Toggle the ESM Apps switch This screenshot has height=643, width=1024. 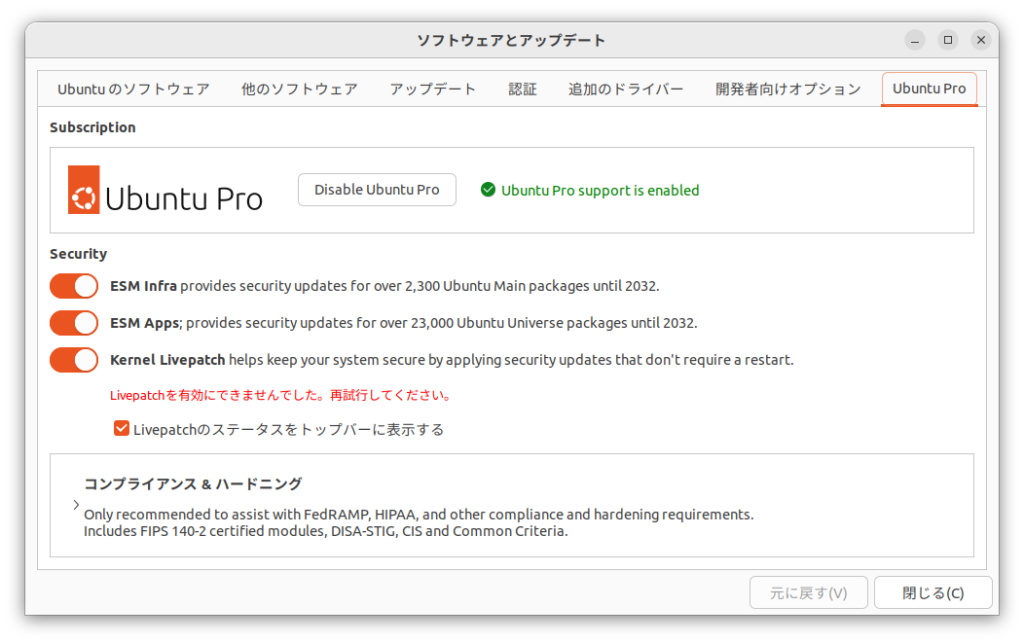(x=74, y=323)
